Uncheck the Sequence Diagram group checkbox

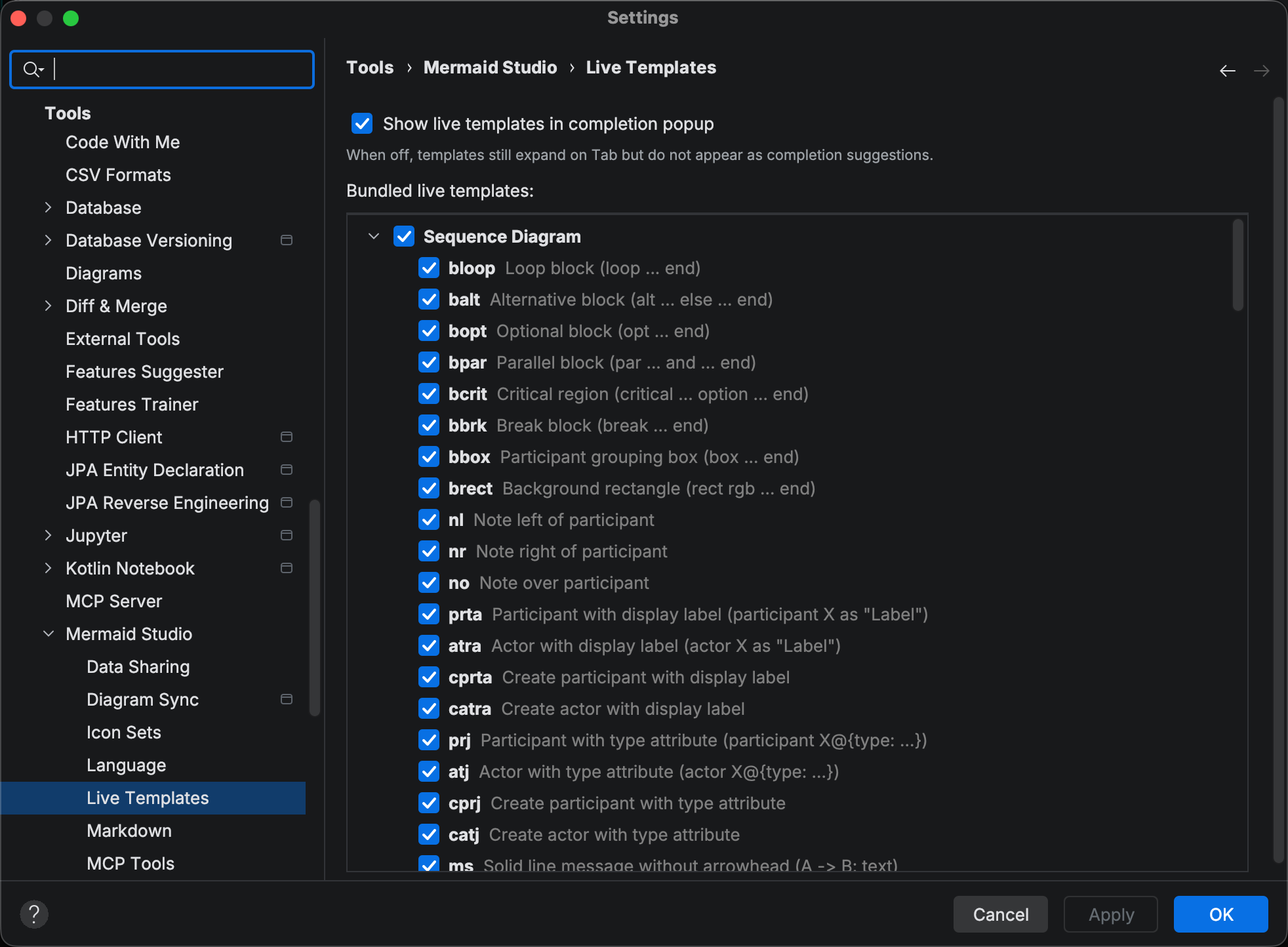pos(404,236)
